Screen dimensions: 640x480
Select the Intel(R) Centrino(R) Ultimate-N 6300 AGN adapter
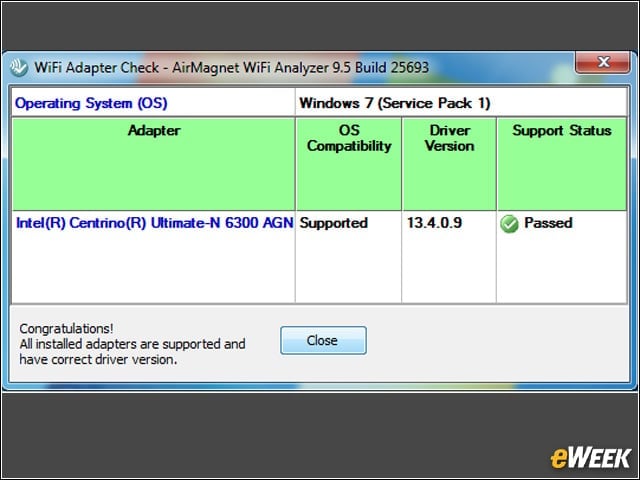coord(154,223)
